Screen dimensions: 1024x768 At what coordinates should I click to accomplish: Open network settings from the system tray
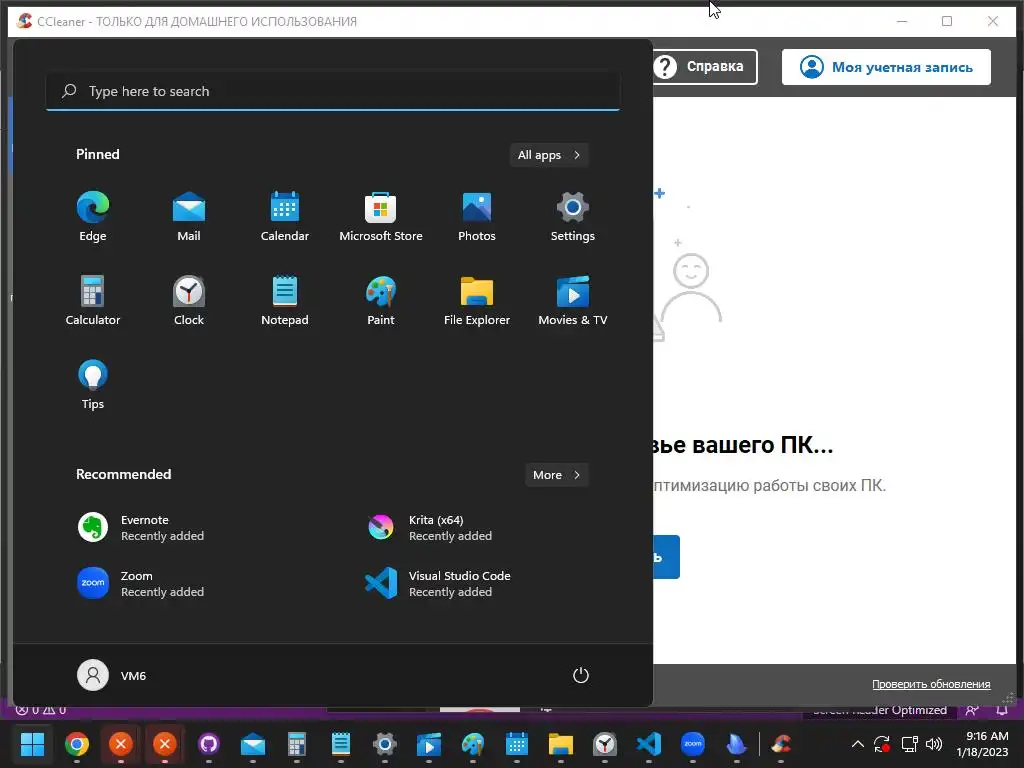[x=909, y=744]
